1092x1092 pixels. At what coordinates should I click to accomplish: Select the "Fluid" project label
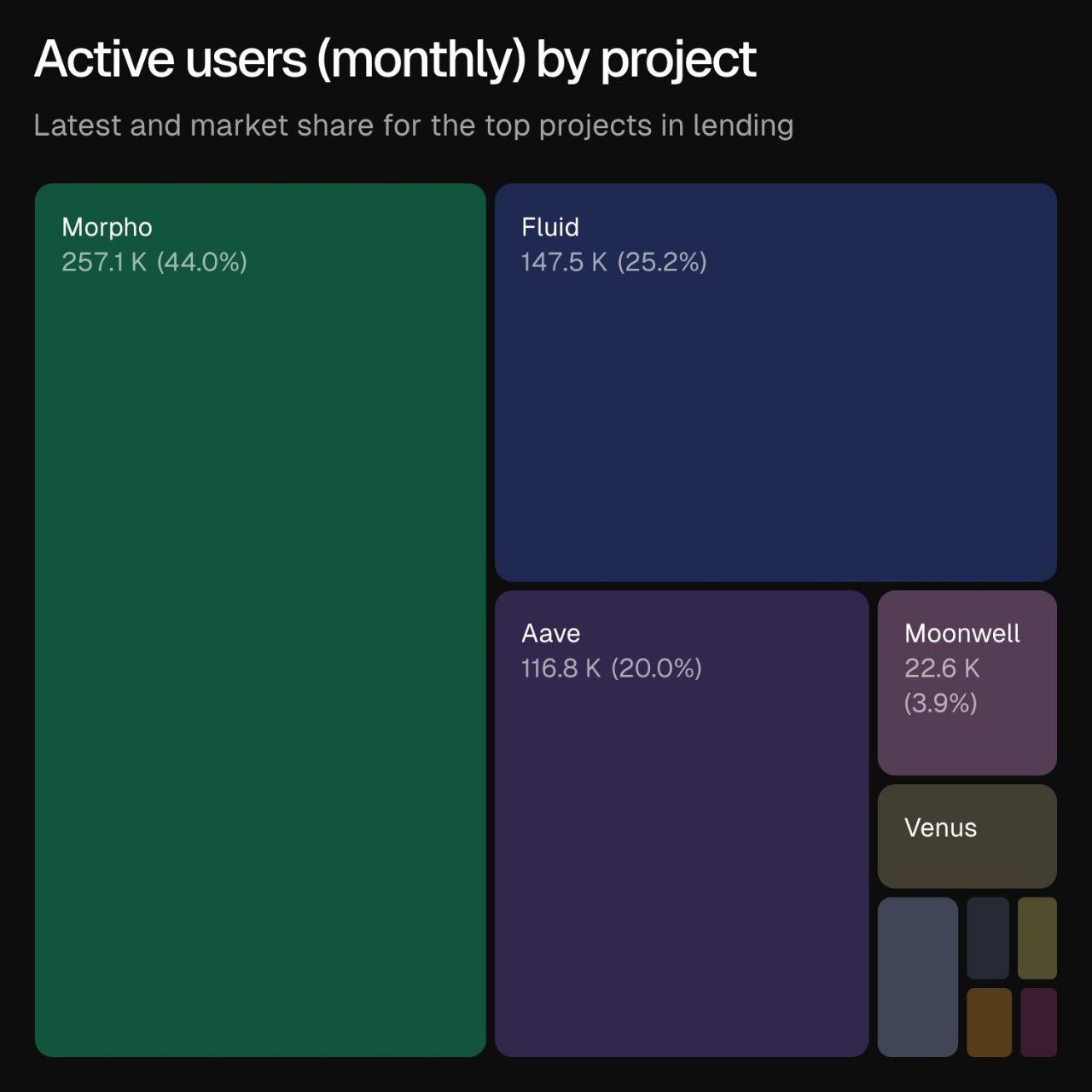(x=550, y=227)
